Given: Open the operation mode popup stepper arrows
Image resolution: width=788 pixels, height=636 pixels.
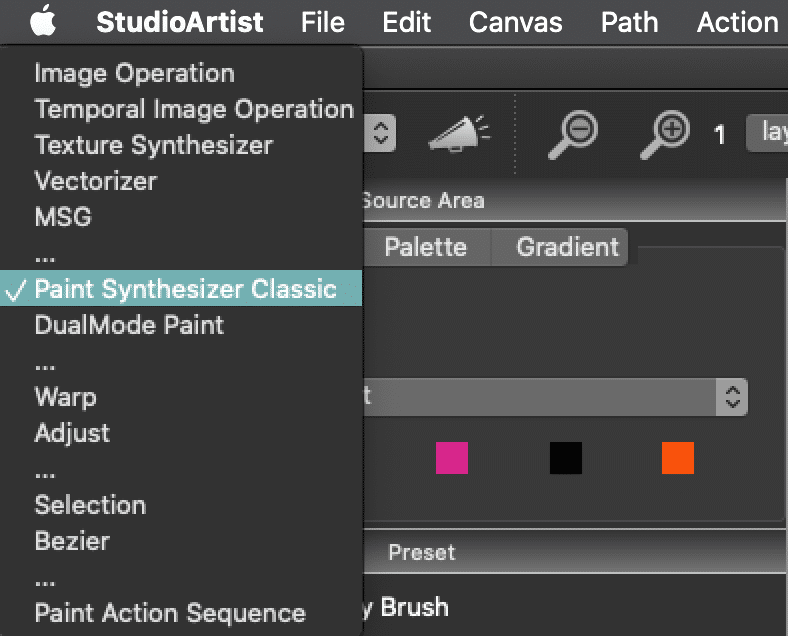Looking at the screenshot, I should pyautogui.click(x=380, y=133).
